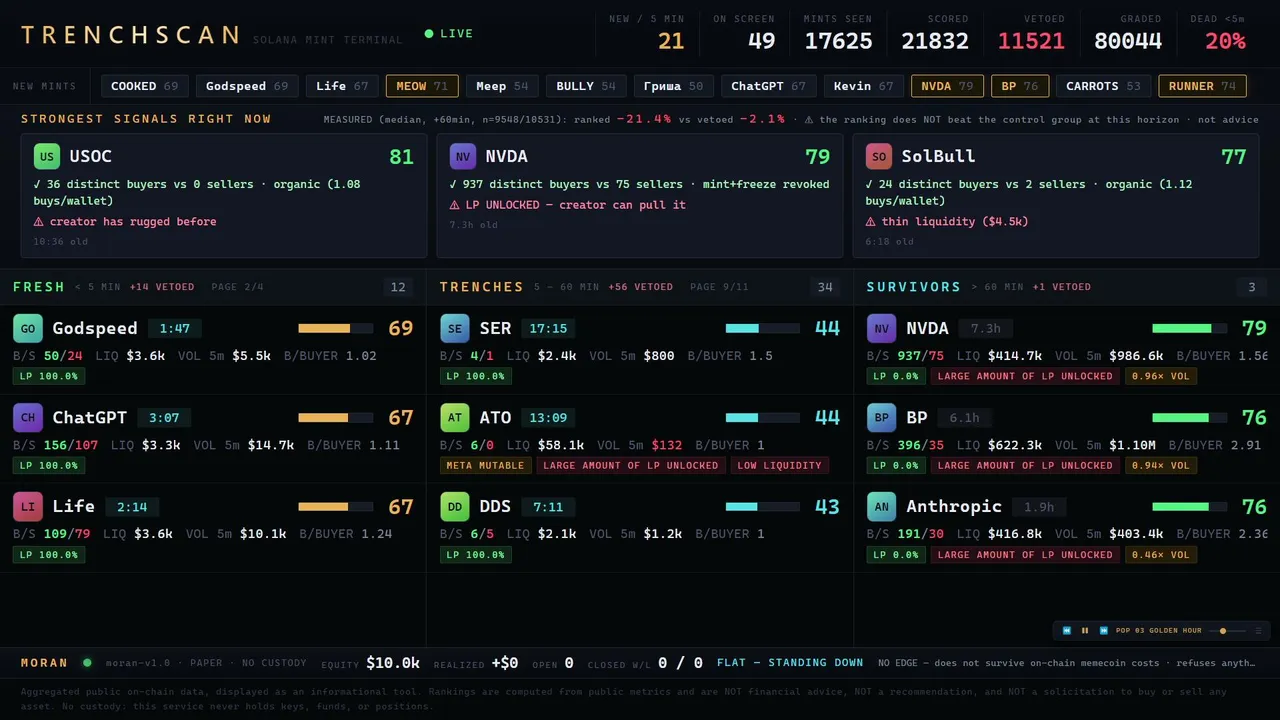Screen dimensions: 1280x720
Task: Click the +14 VETOED label in Fresh
Action: click(162, 287)
